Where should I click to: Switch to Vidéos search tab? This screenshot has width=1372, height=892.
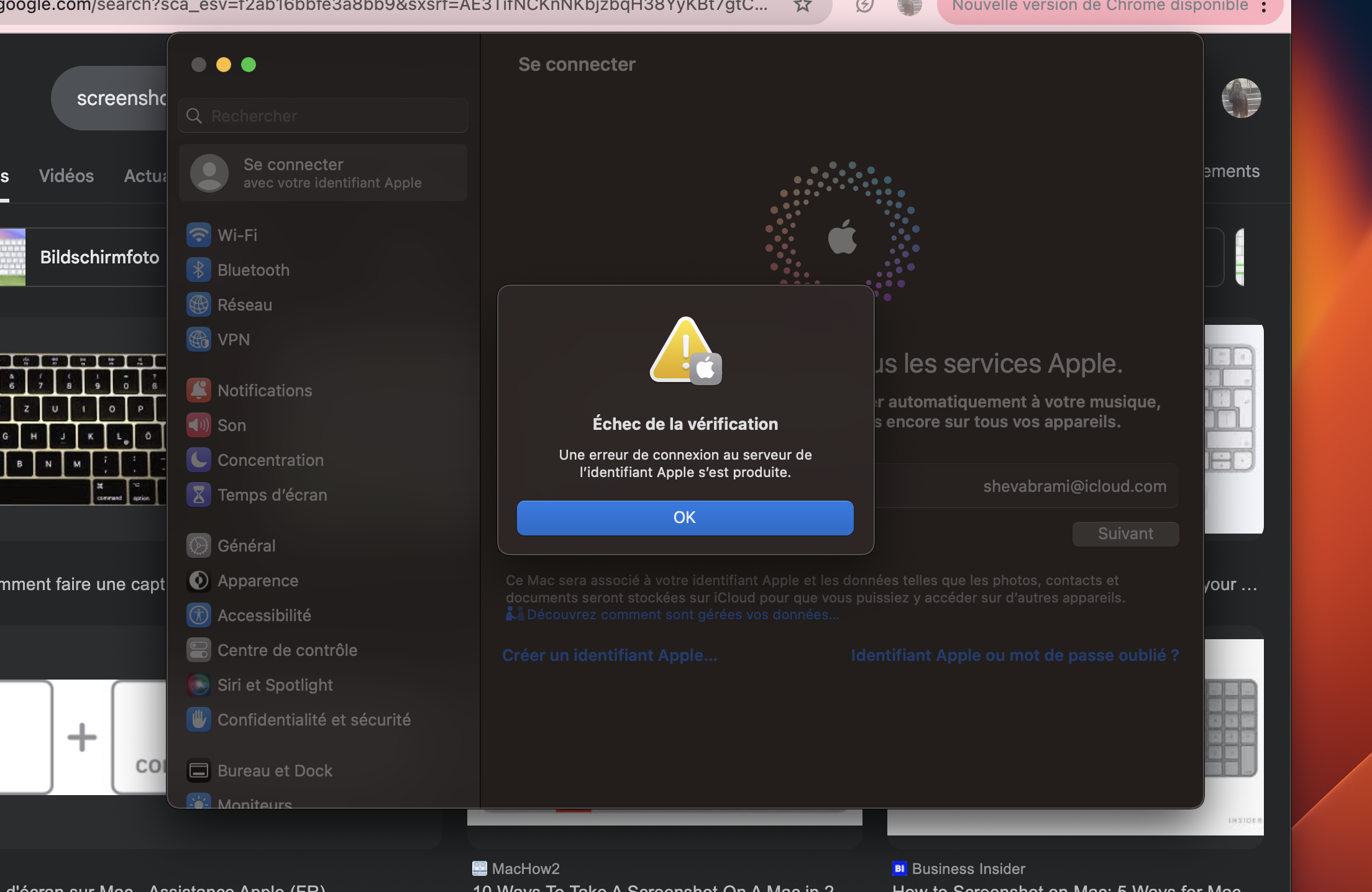pyautogui.click(x=66, y=176)
